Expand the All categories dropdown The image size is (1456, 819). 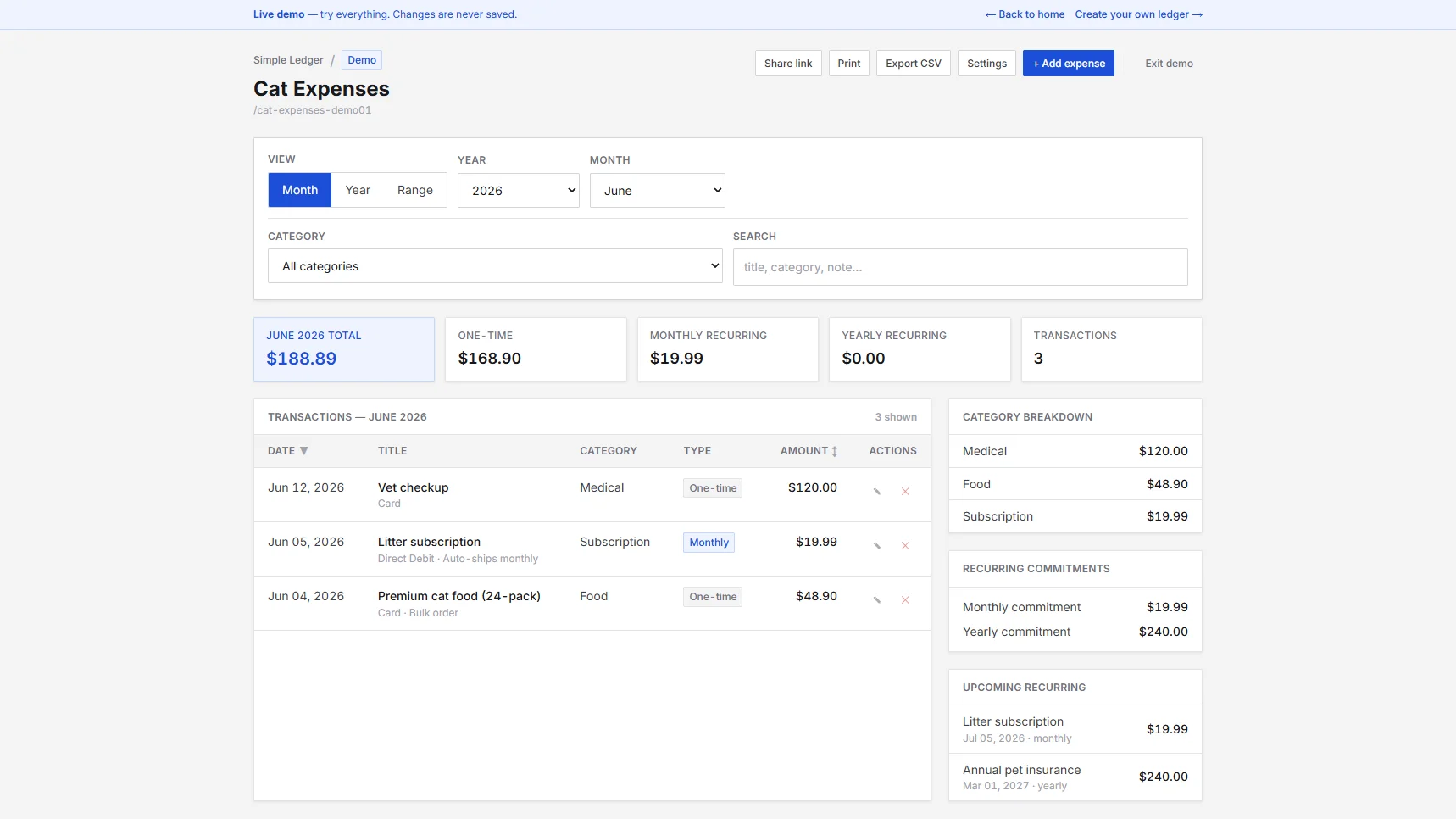[495, 266]
